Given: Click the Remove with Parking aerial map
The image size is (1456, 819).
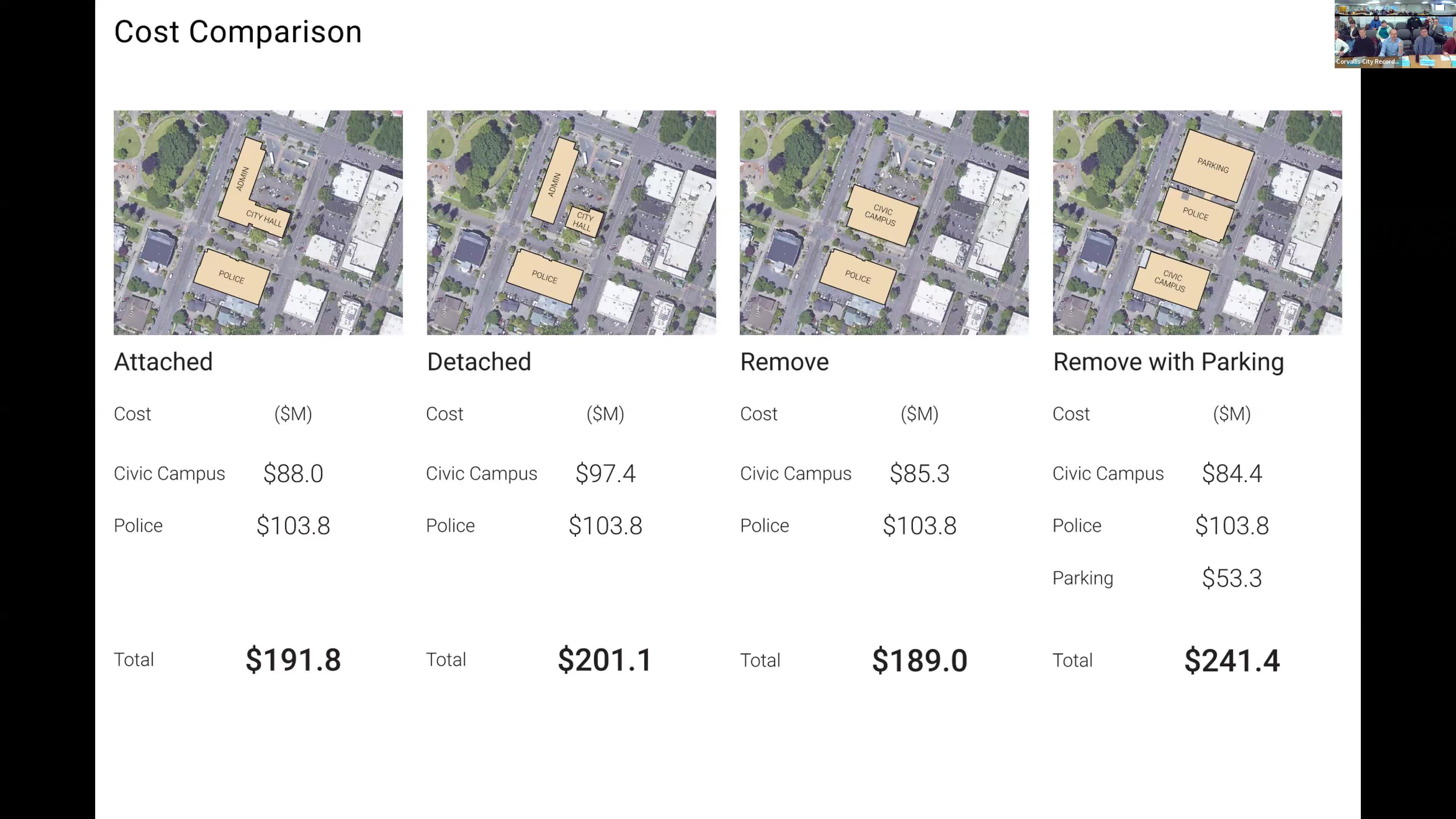Looking at the screenshot, I should 1197,222.
